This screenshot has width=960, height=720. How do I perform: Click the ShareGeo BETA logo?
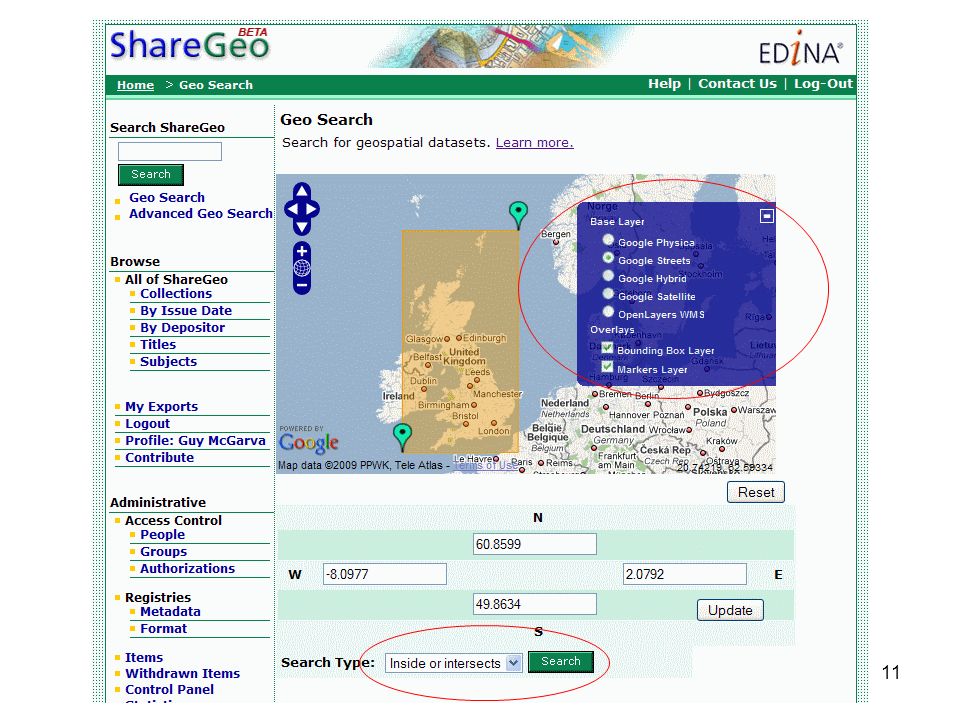coord(190,44)
